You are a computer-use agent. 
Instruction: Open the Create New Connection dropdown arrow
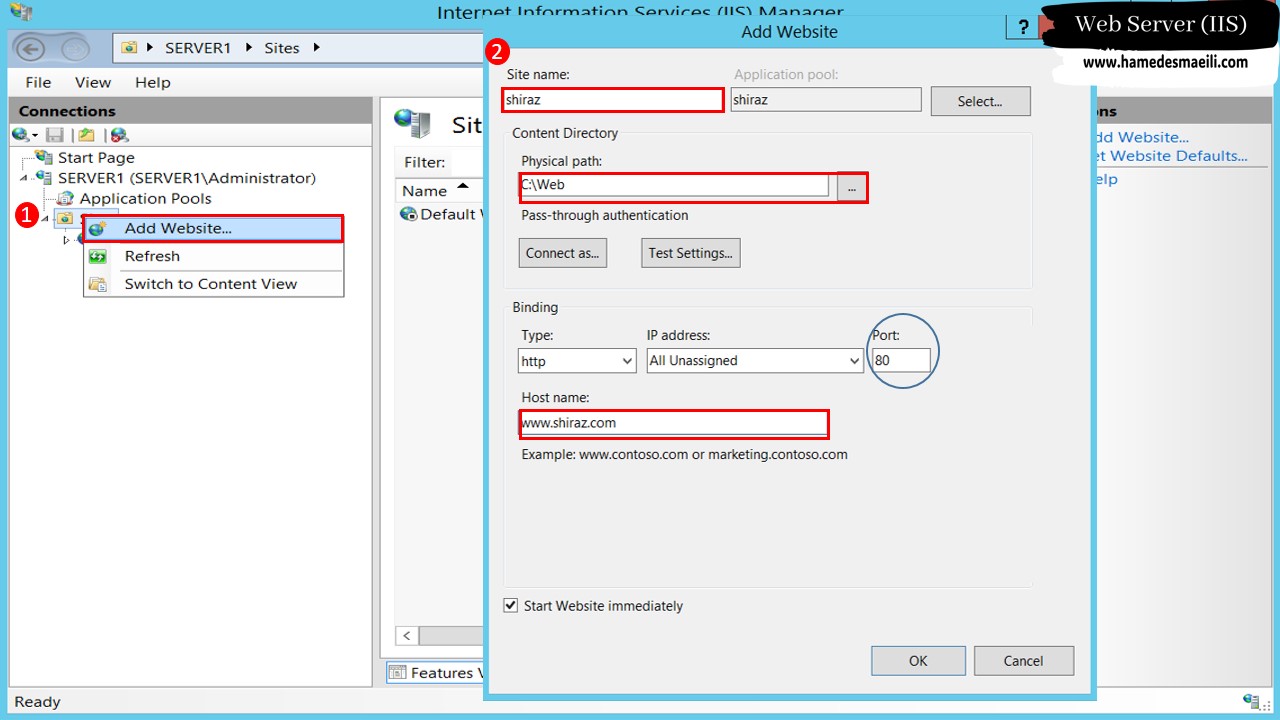coord(35,136)
